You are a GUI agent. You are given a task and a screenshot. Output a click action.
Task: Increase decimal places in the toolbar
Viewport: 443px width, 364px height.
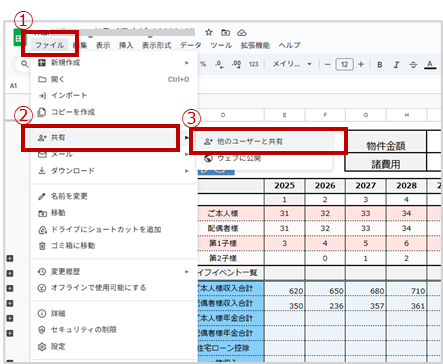[x=237, y=64]
